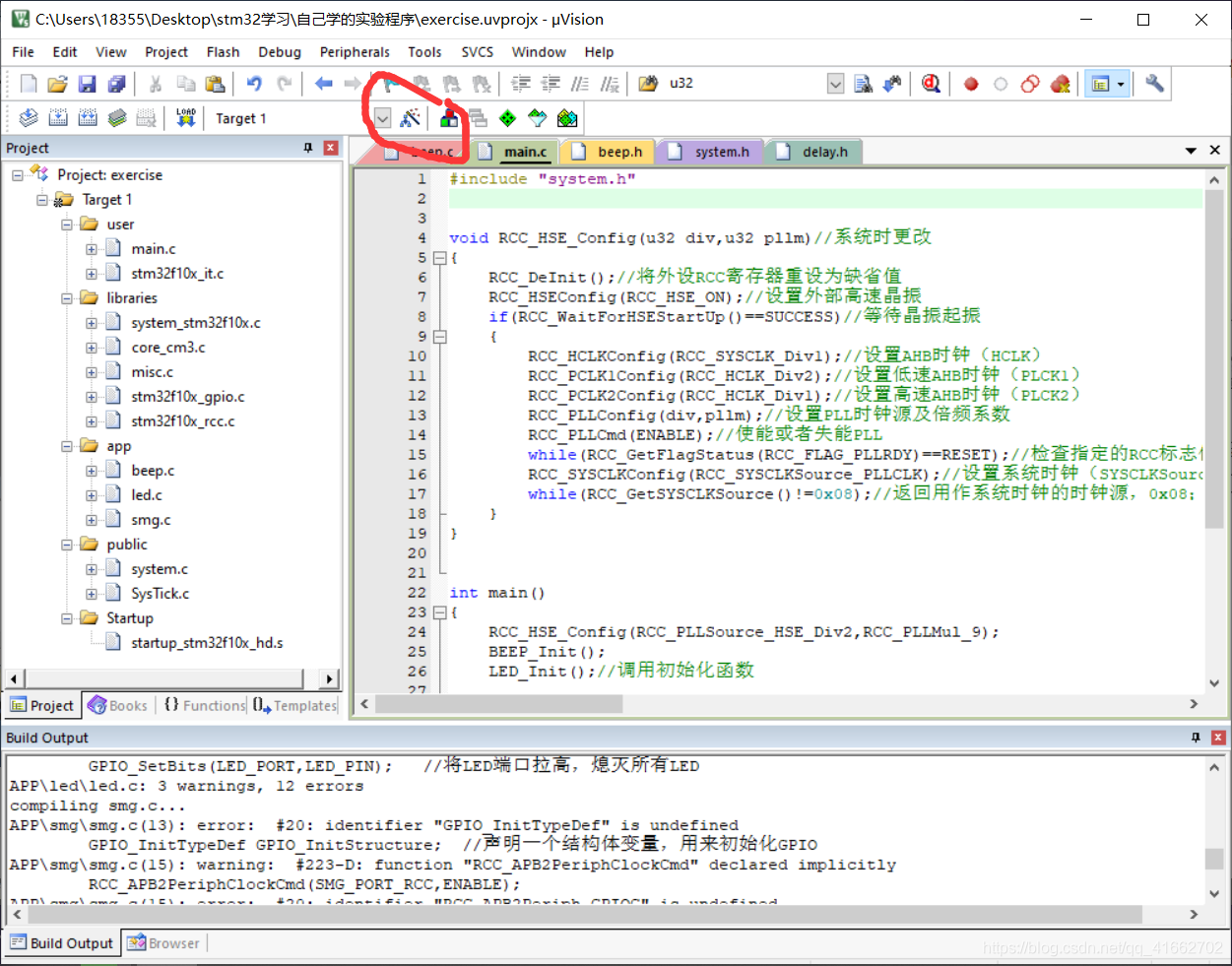This screenshot has width=1232, height=966.
Task: Open the u32 find combo box
Action: pos(835,84)
